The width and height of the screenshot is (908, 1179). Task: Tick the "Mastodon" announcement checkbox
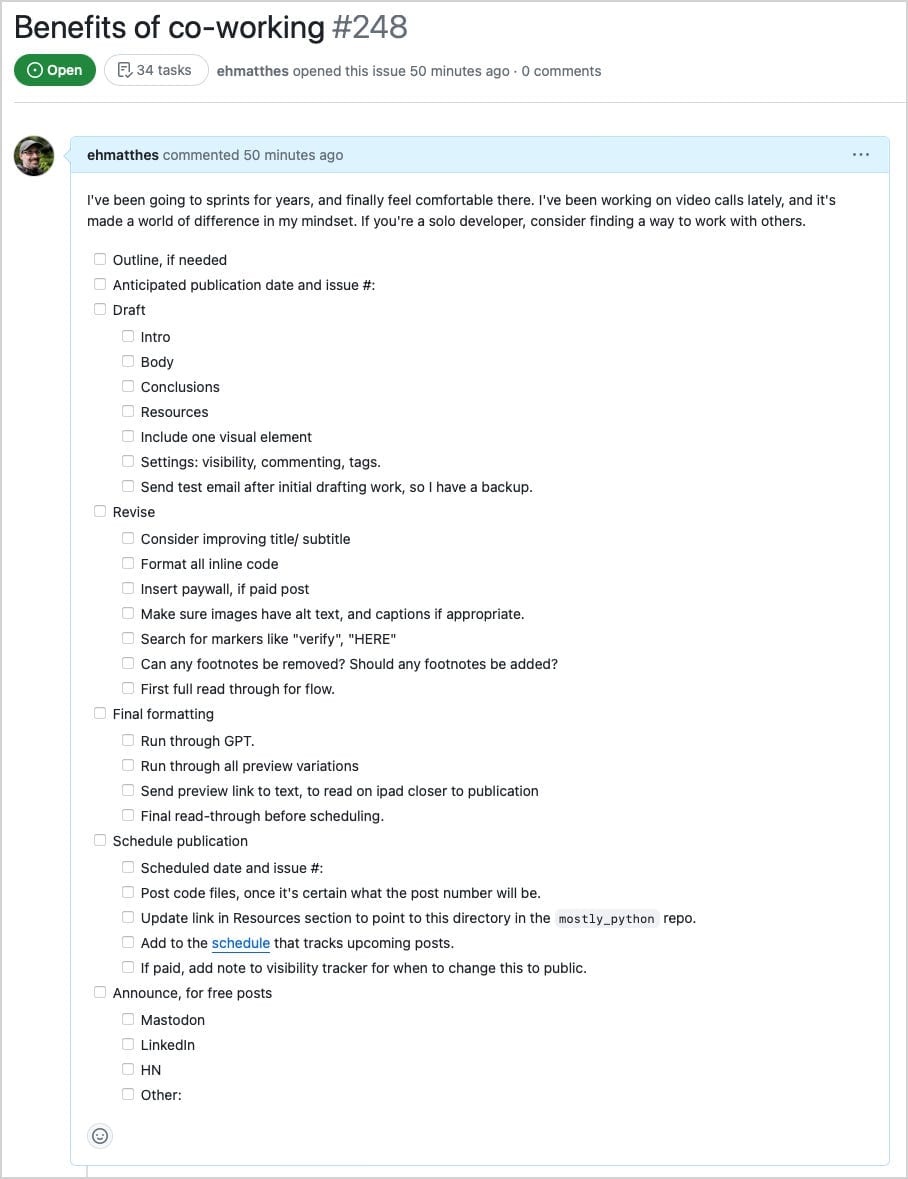[x=127, y=1018]
